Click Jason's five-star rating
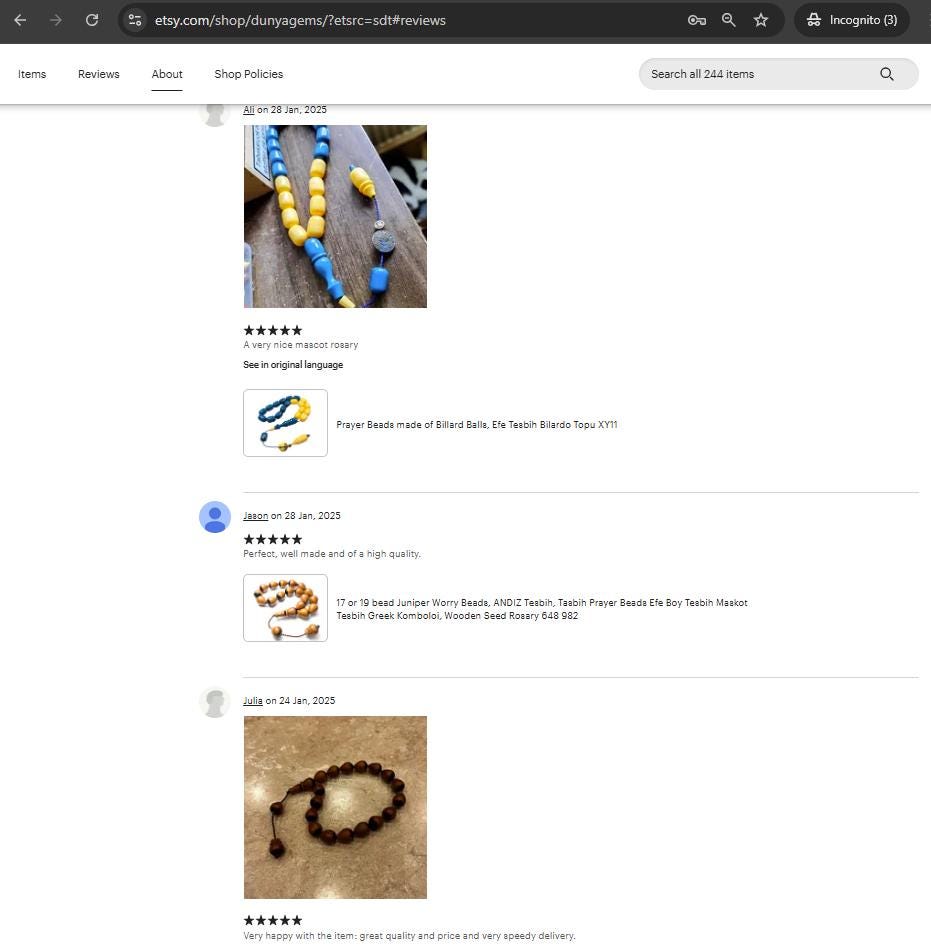This screenshot has width=931, height=951. [272, 539]
